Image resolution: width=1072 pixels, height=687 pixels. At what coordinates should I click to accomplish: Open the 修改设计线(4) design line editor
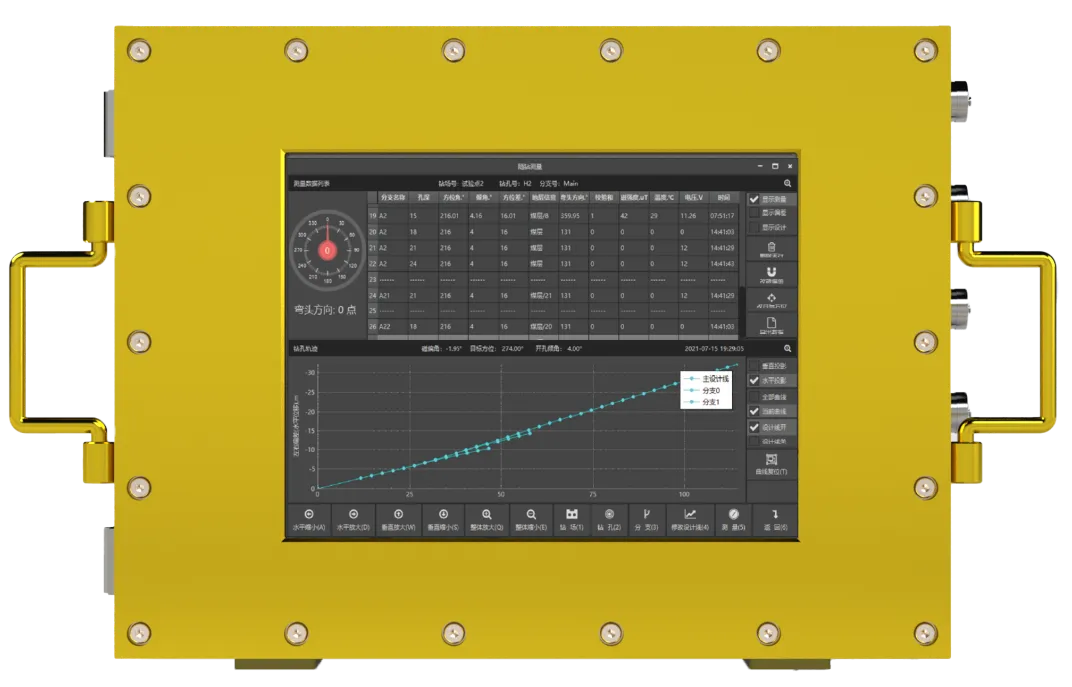click(x=690, y=520)
